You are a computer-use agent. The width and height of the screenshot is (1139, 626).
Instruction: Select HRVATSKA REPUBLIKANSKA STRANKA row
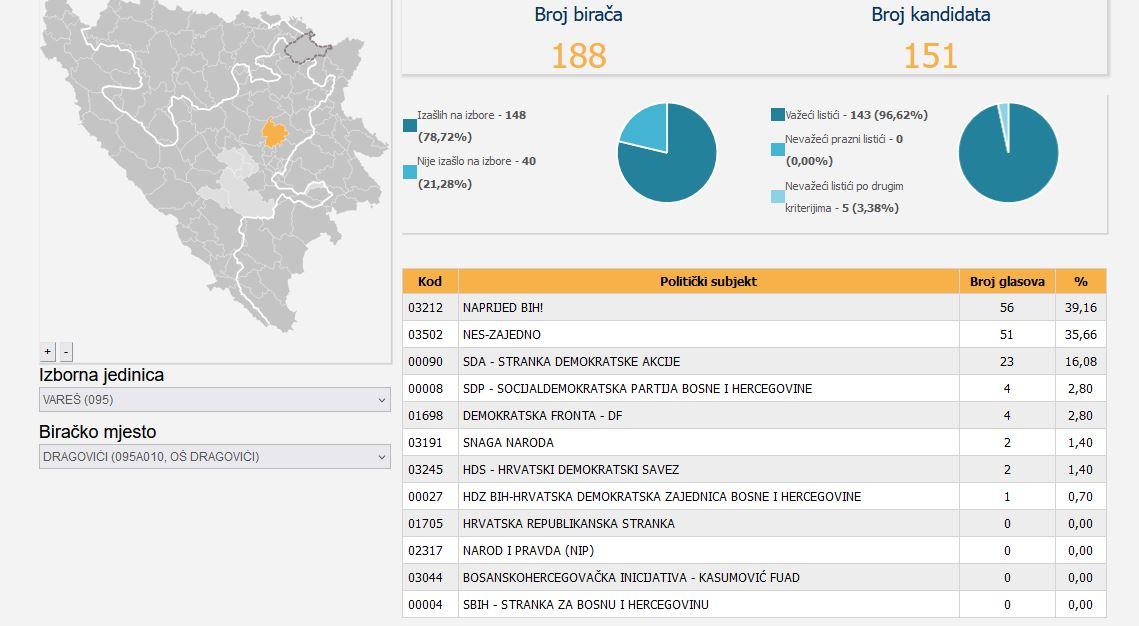[754, 524]
